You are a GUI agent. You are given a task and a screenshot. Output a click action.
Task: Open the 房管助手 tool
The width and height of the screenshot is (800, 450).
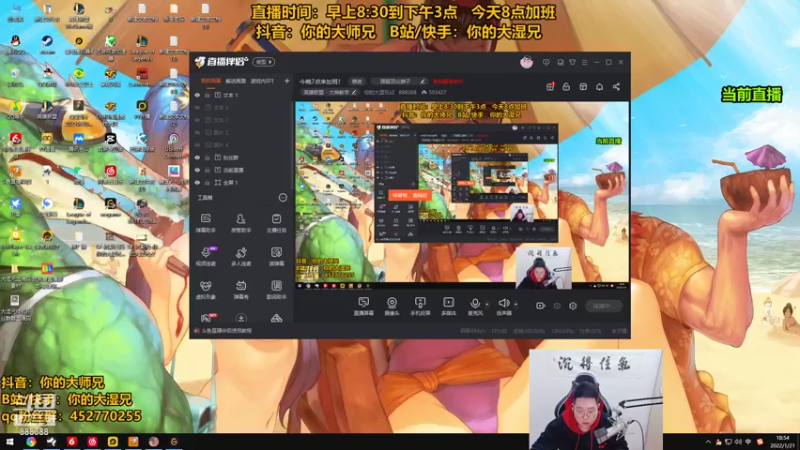click(x=241, y=223)
